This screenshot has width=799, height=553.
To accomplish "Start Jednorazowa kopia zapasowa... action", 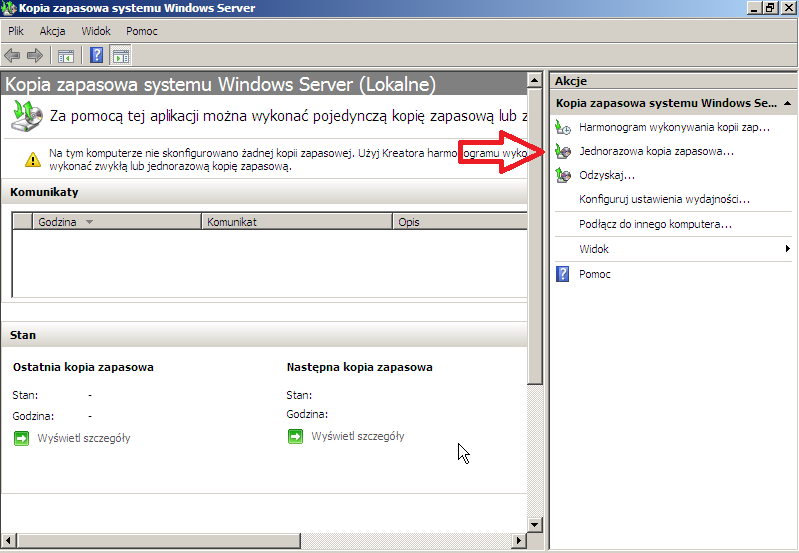I will click(x=656, y=151).
